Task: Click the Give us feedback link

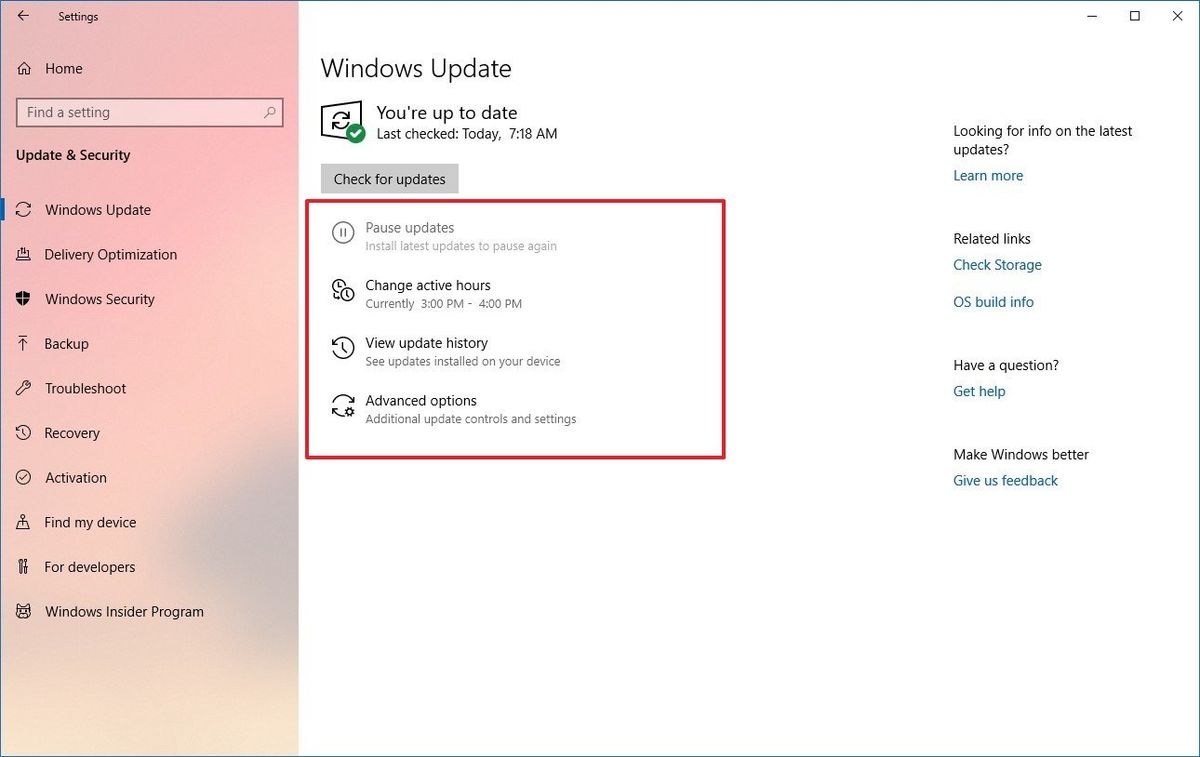Action: [1005, 480]
